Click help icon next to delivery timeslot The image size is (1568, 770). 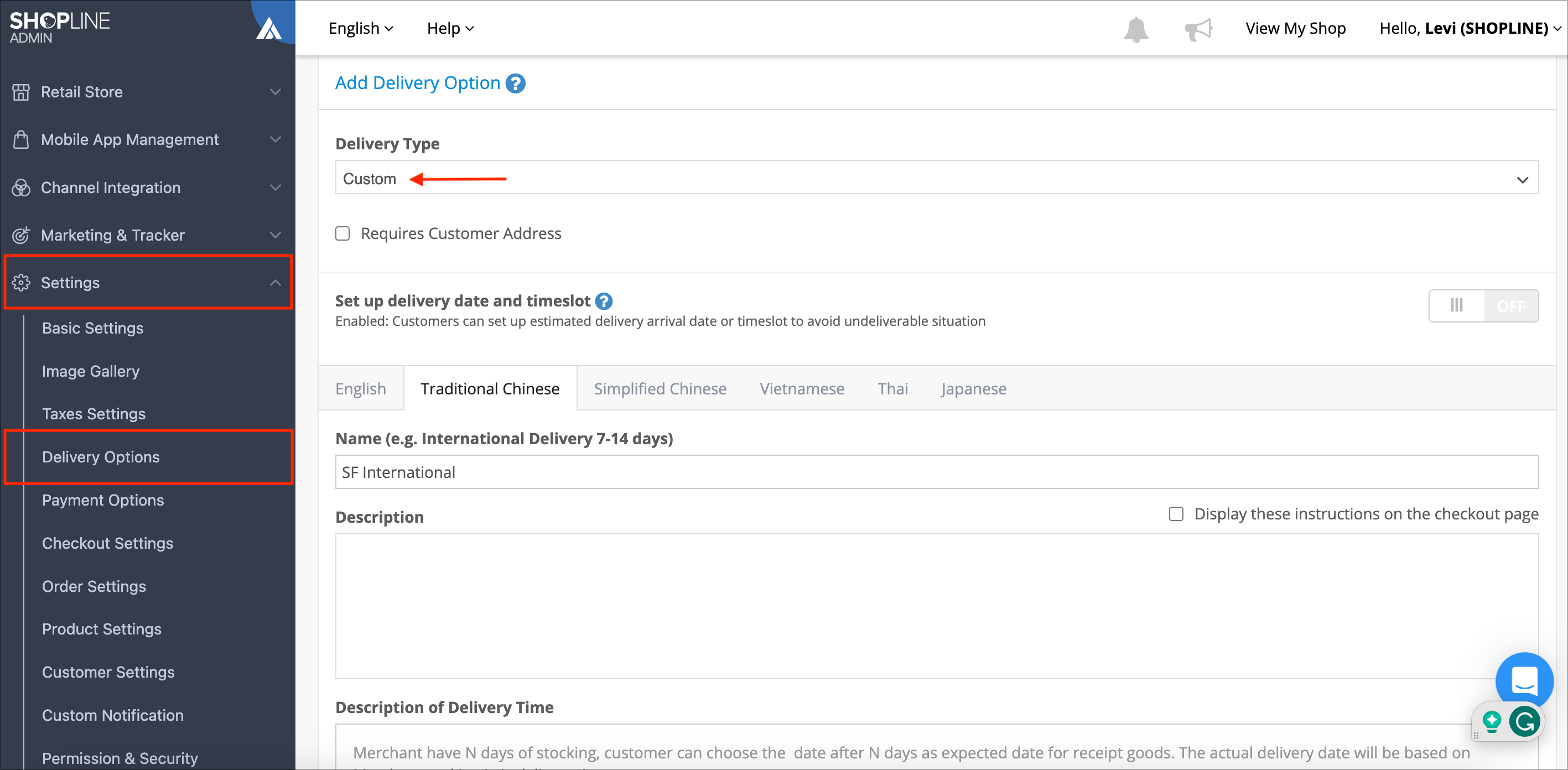pyautogui.click(x=604, y=301)
